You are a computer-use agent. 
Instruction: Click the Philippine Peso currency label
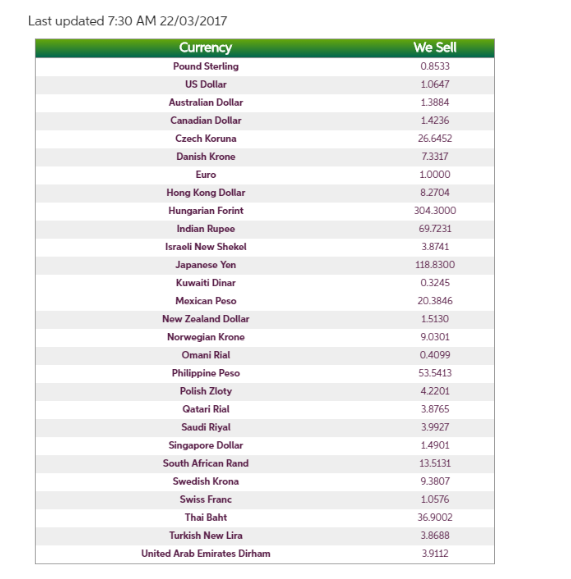click(x=206, y=373)
